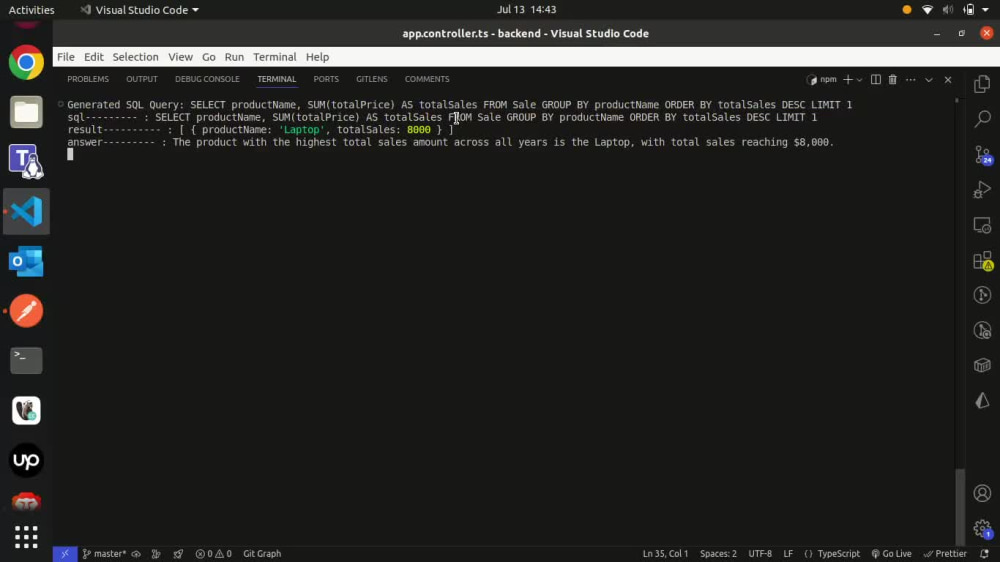The height and width of the screenshot is (562, 1000).
Task: Open errors and warnings count status item
Action: 214,554
